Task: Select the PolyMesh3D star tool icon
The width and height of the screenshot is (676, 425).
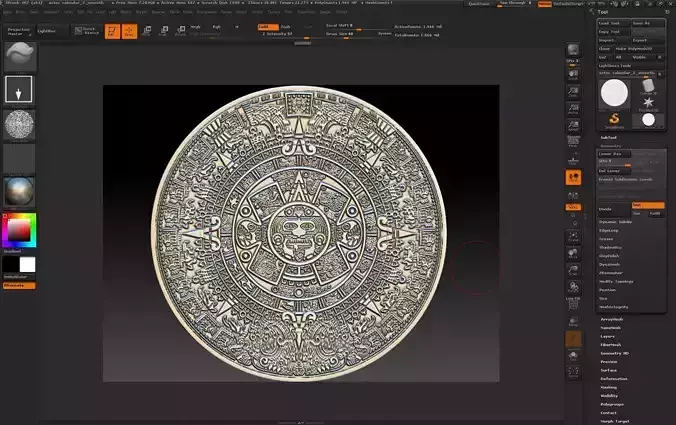Action: 648,103
